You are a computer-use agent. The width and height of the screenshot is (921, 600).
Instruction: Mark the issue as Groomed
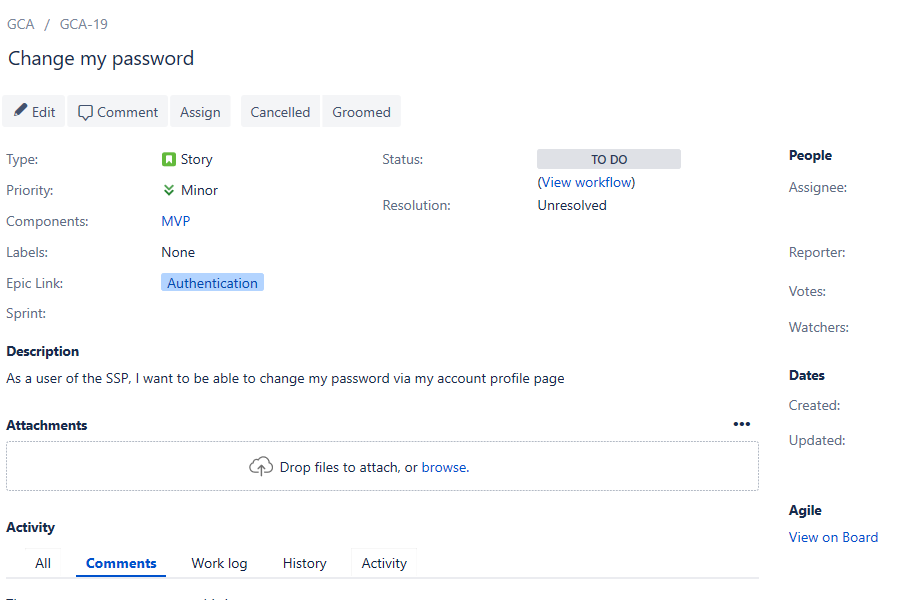tap(361, 112)
